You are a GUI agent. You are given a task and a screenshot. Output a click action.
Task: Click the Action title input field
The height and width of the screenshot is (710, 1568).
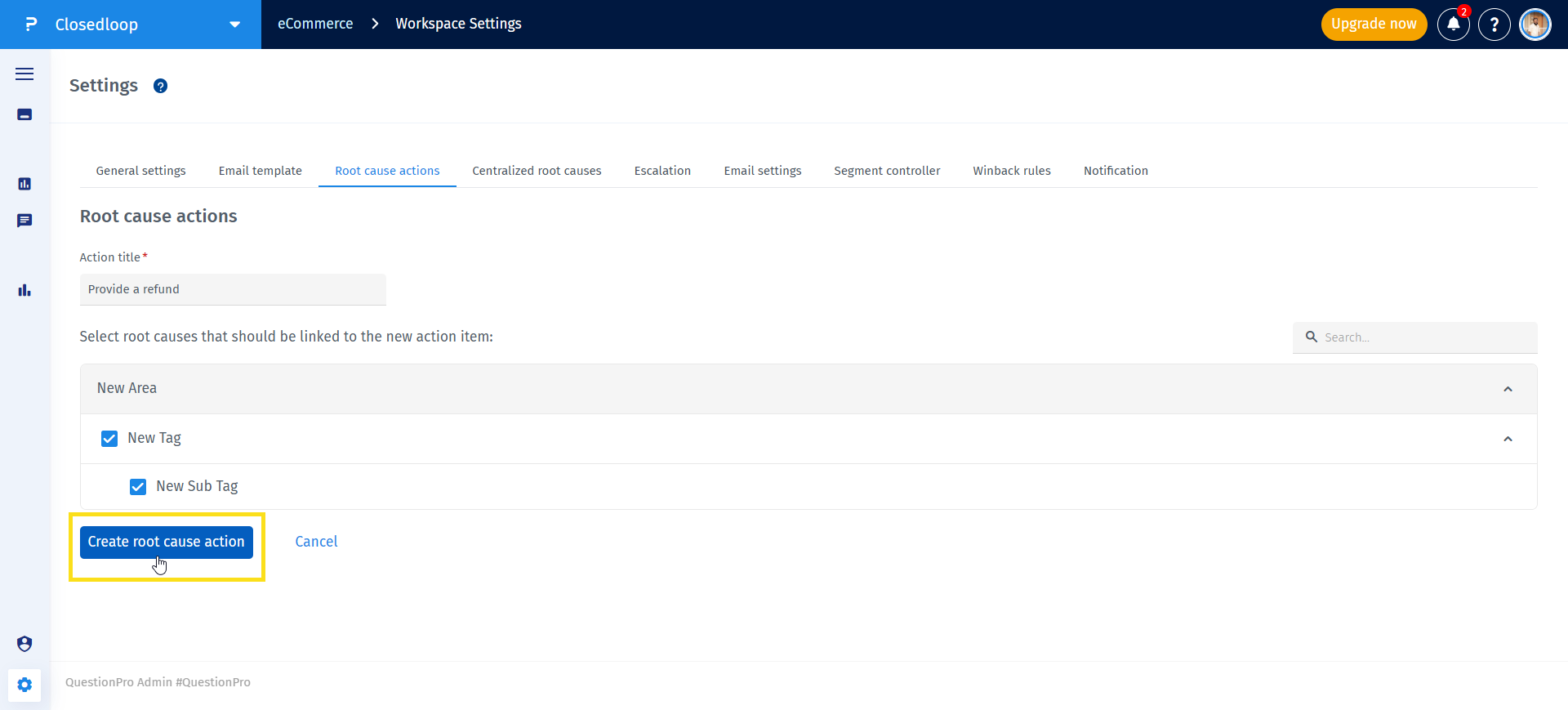coord(233,289)
